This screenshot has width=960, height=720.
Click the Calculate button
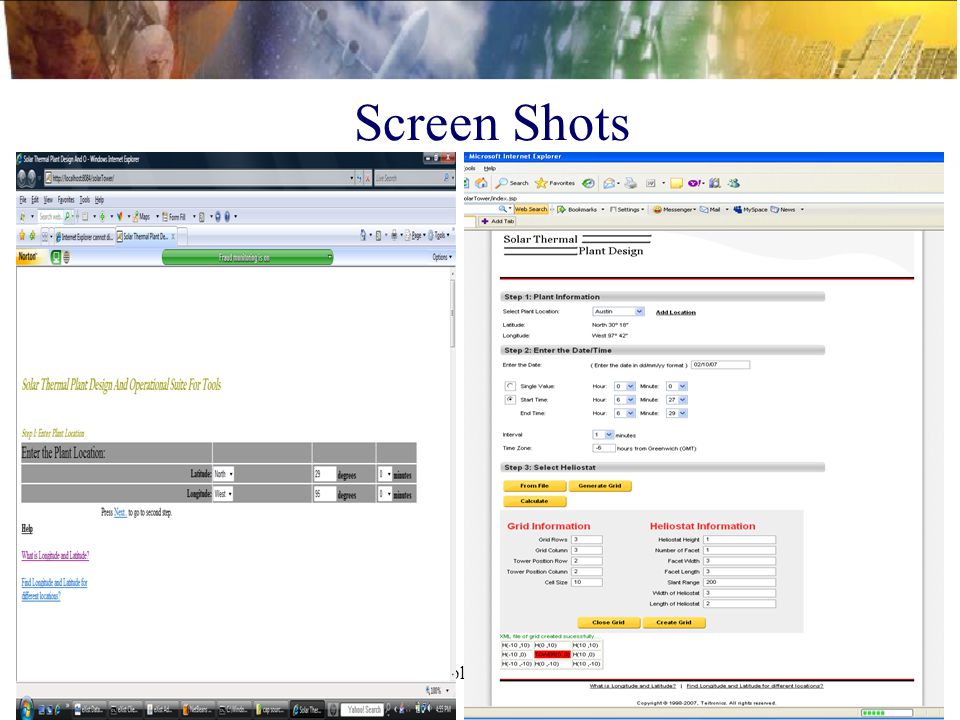pyautogui.click(x=534, y=501)
